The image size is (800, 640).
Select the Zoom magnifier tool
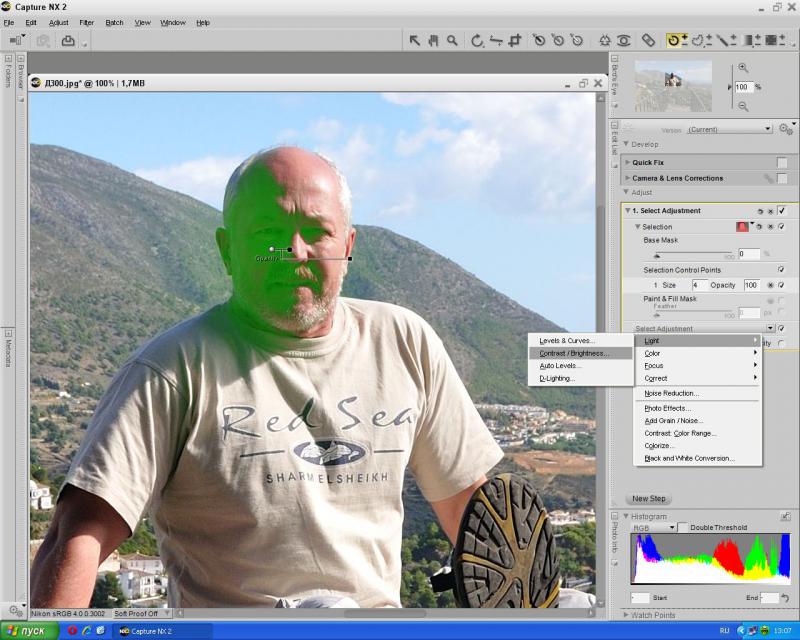tap(452, 40)
